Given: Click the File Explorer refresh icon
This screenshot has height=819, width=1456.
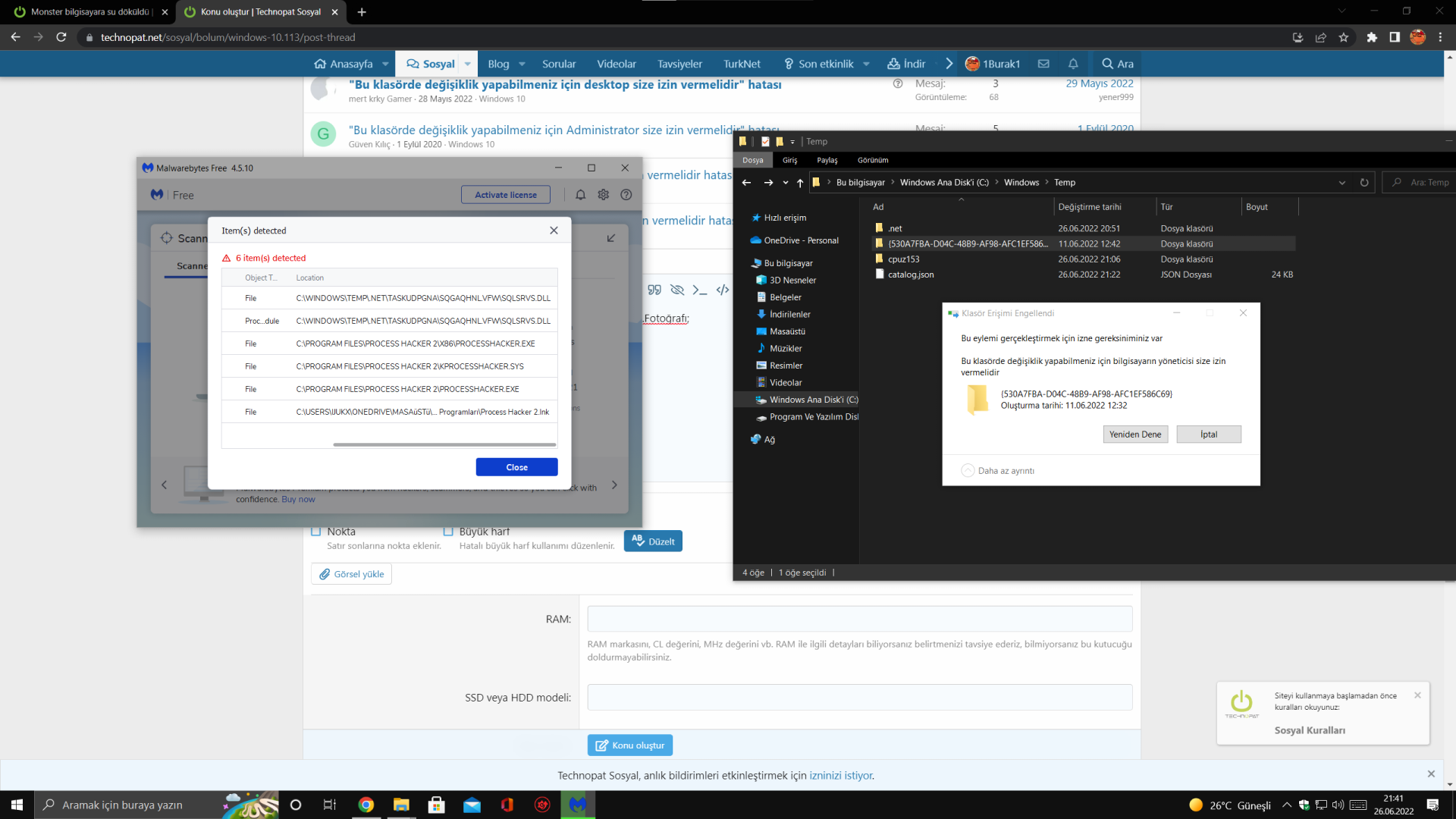Looking at the screenshot, I should point(1364,183).
